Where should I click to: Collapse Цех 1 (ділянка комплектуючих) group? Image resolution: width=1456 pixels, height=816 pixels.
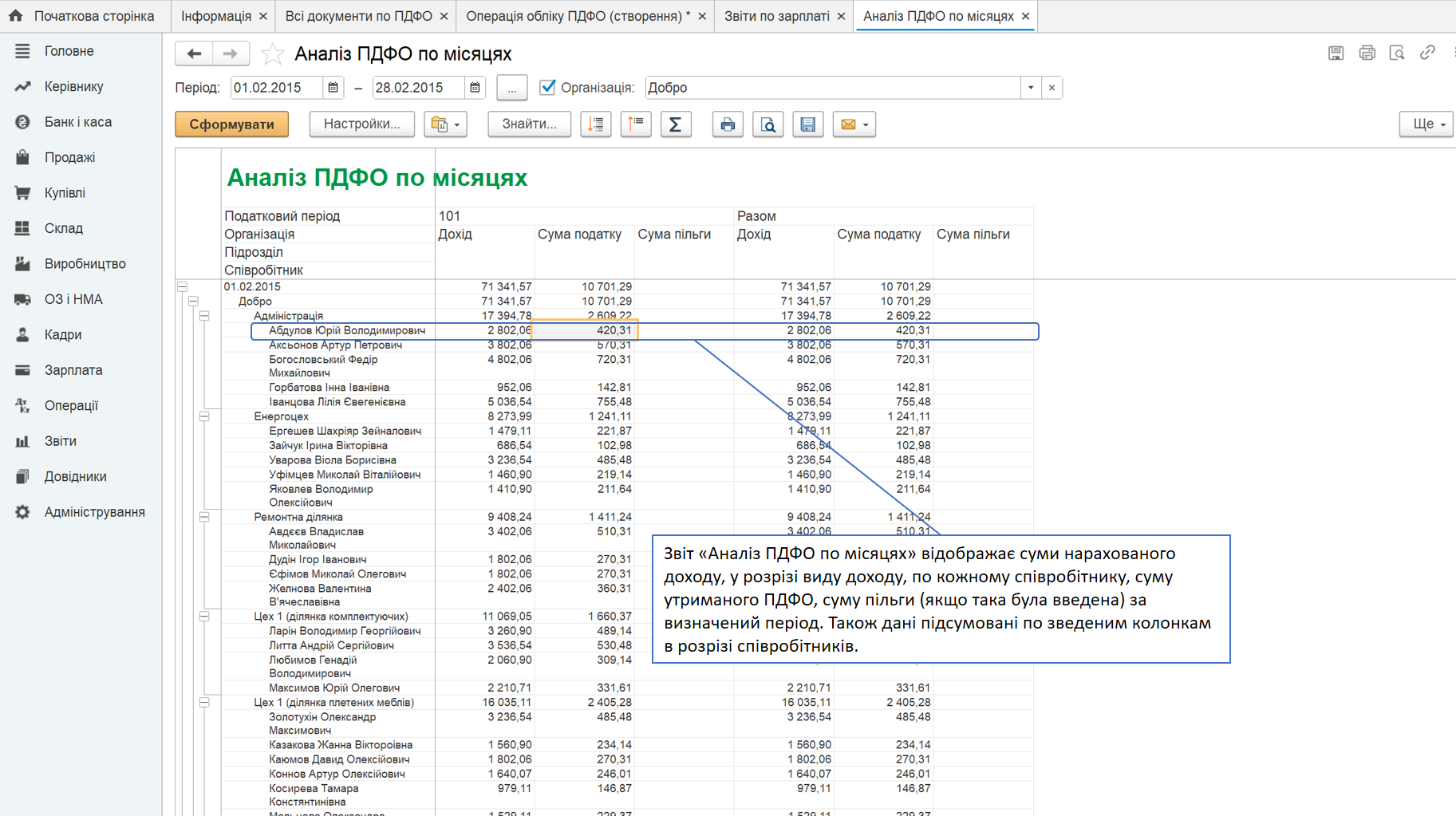coord(205,617)
